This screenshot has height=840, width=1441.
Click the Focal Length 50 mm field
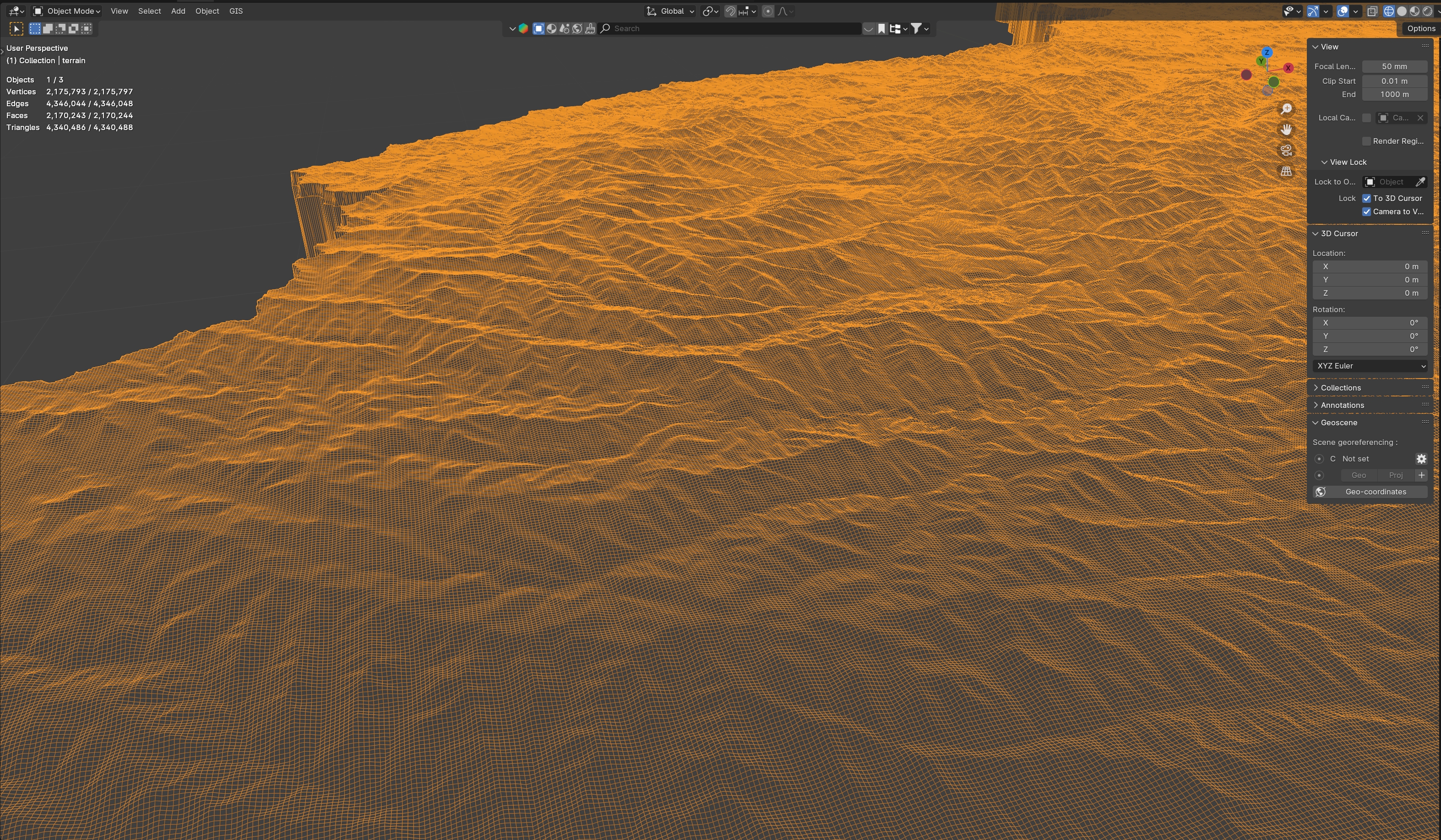(1394, 66)
